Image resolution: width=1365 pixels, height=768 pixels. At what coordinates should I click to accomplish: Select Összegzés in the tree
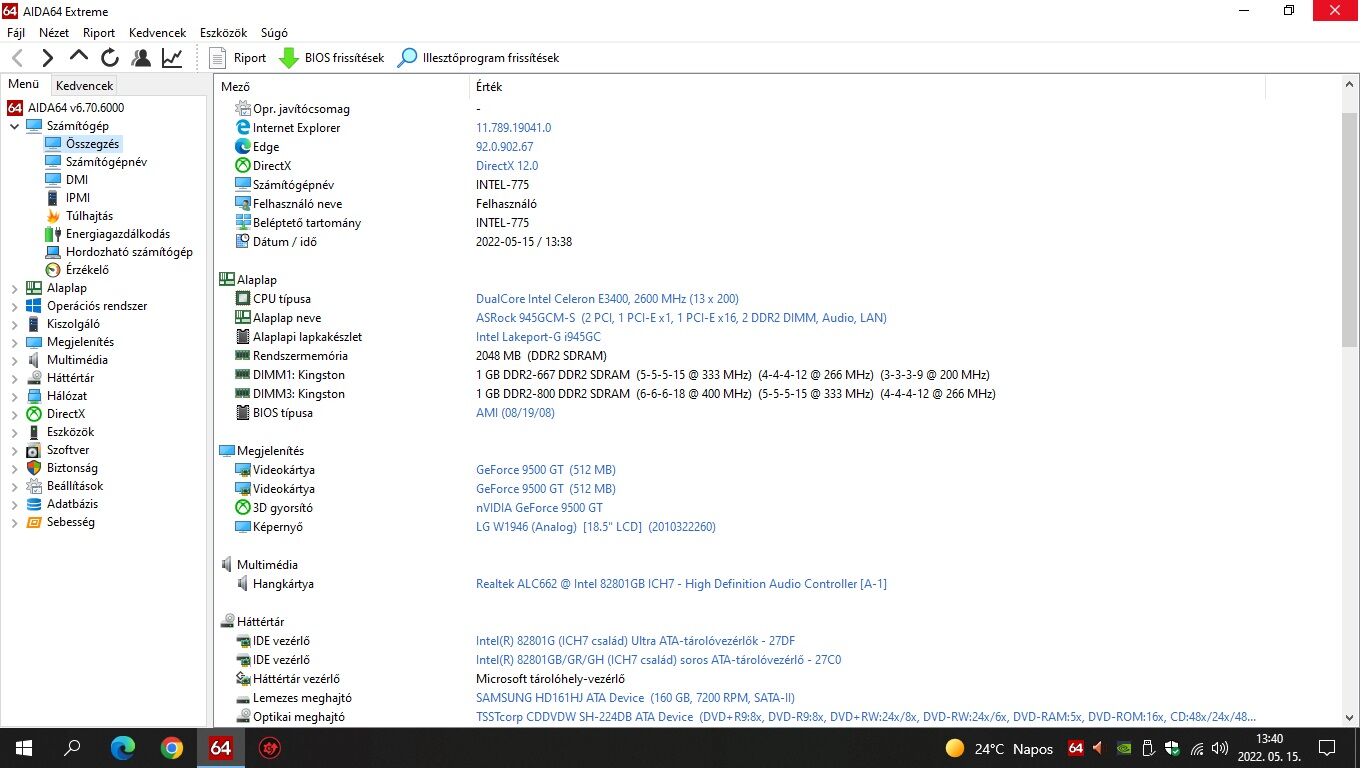[x=92, y=144]
